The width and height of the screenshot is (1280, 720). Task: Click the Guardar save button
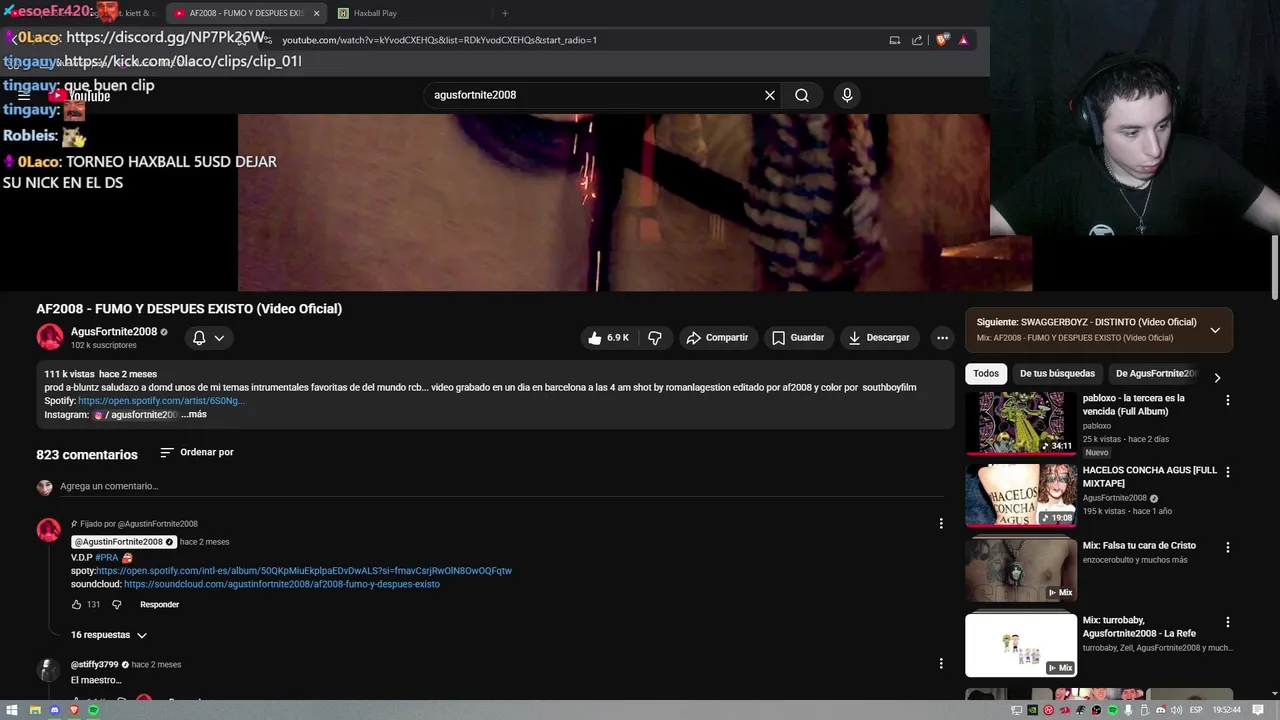click(798, 338)
